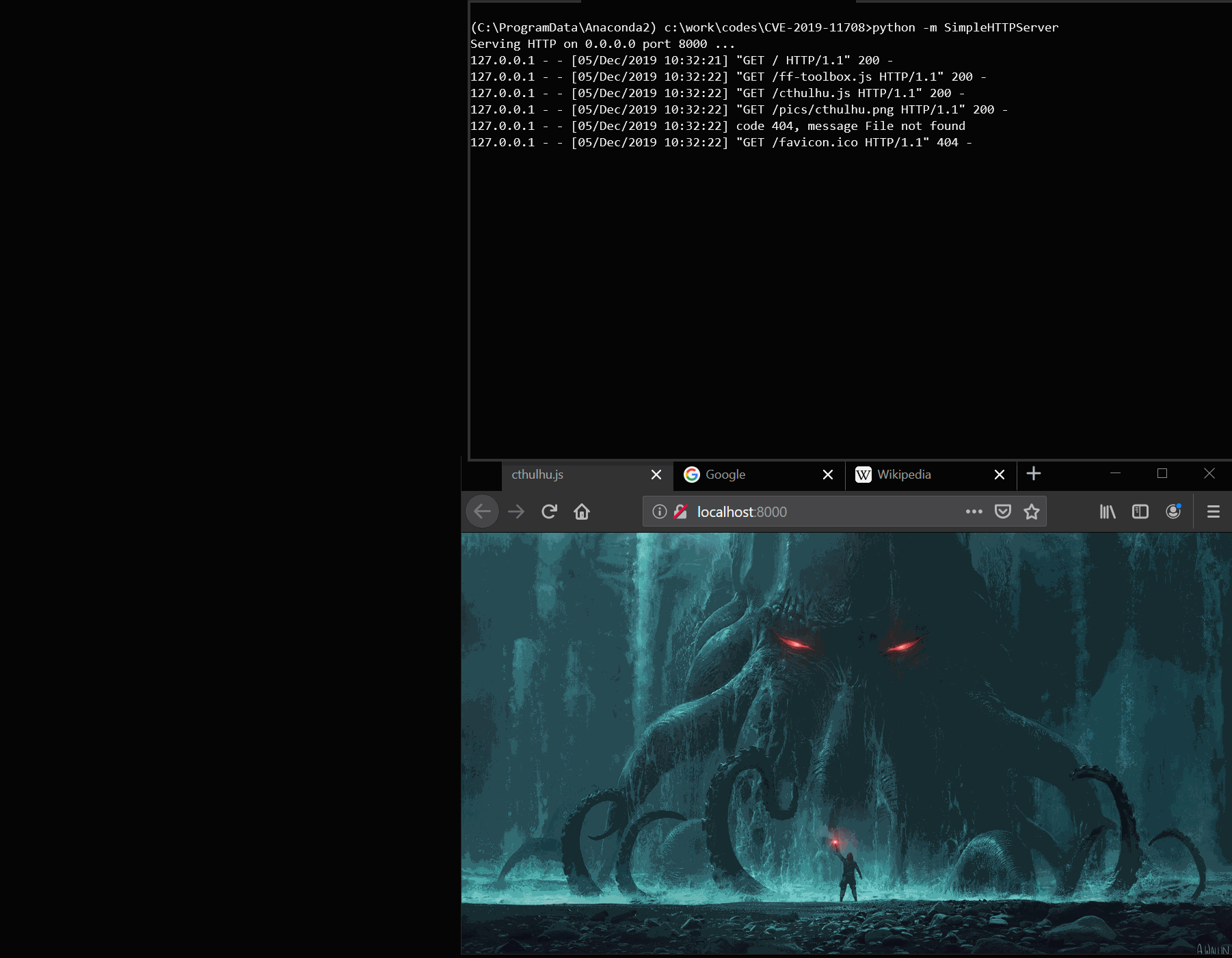The image size is (1232, 958).
Task: Show site information icon in address bar
Action: point(660,511)
